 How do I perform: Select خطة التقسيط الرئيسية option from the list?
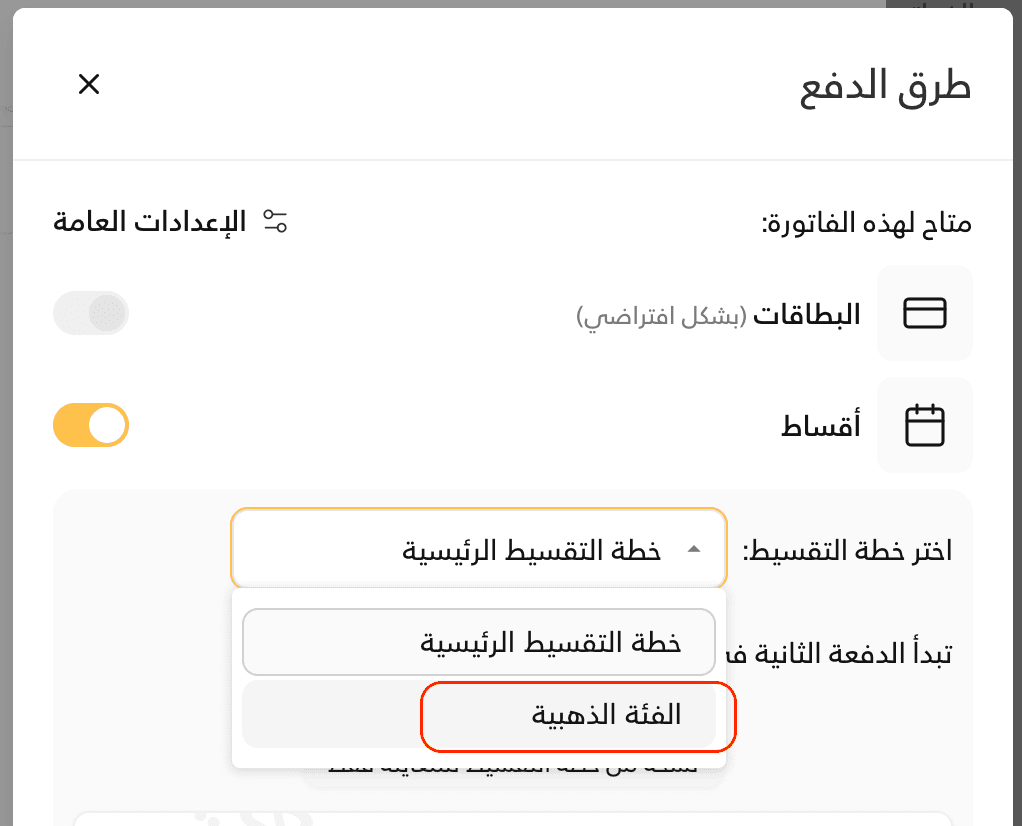(479, 642)
